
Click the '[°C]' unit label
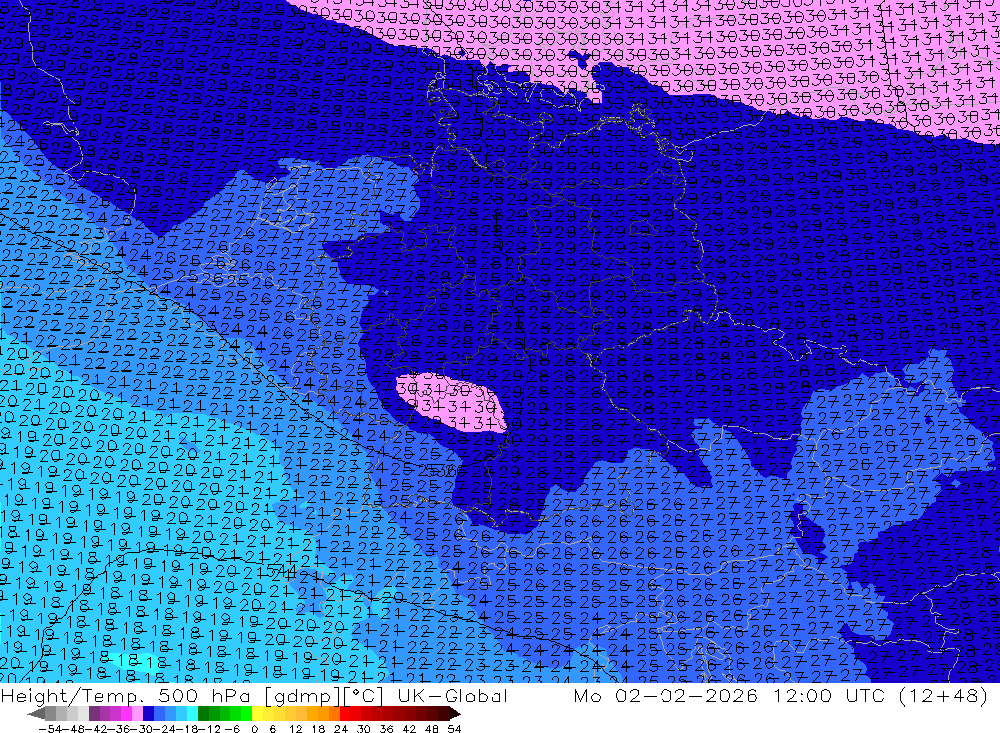point(362,695)
